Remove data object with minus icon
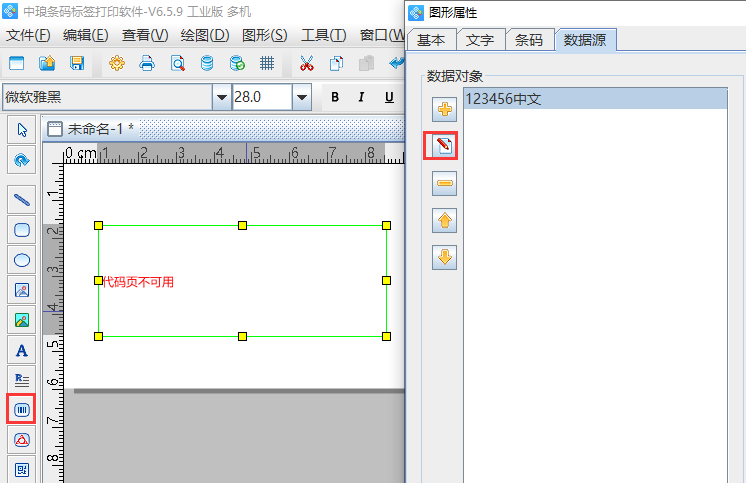Viewport: 746px width, 483px height. pos(445,183)
